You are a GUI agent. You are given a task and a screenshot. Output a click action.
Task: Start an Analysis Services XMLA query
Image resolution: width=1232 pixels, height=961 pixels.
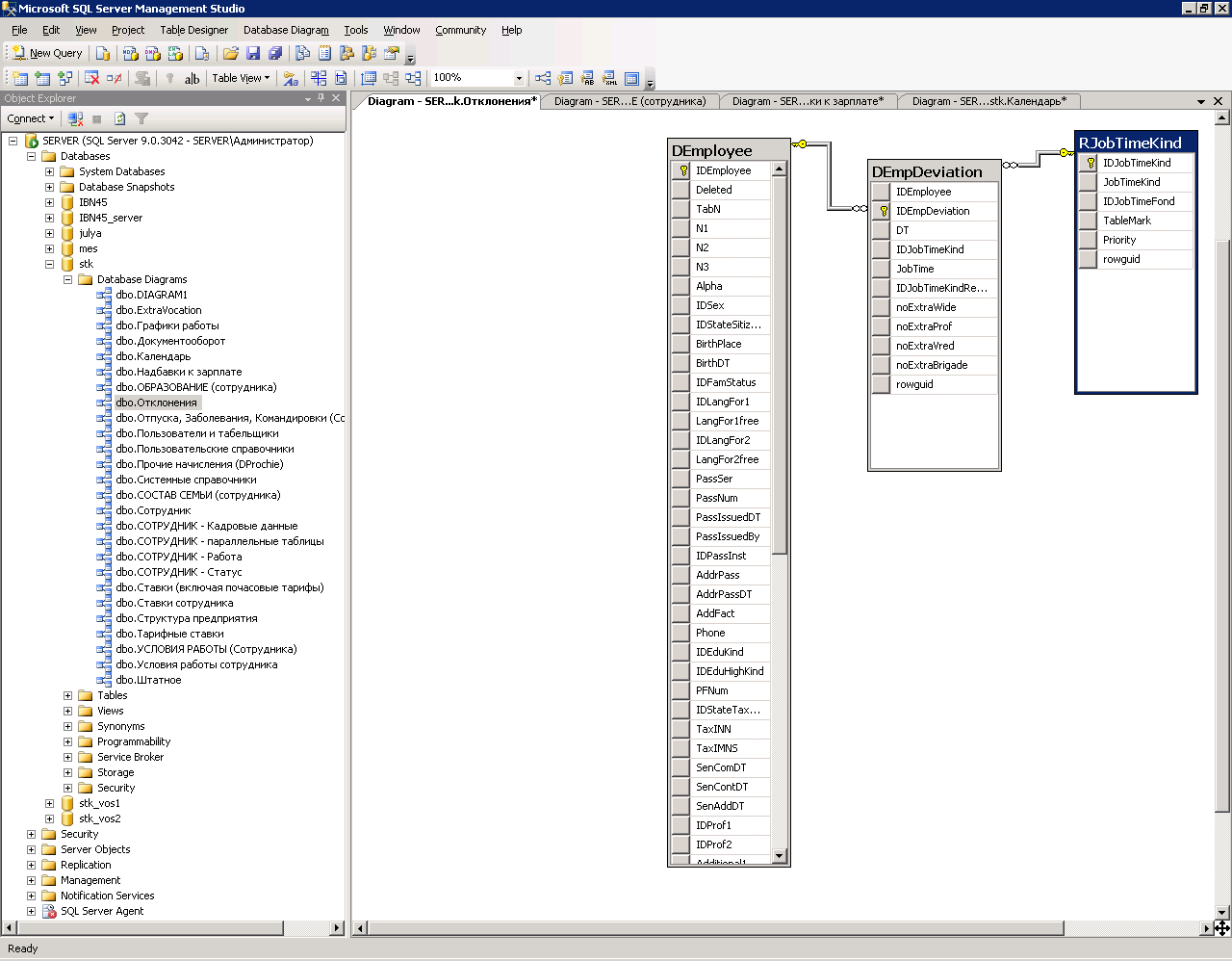174,53
